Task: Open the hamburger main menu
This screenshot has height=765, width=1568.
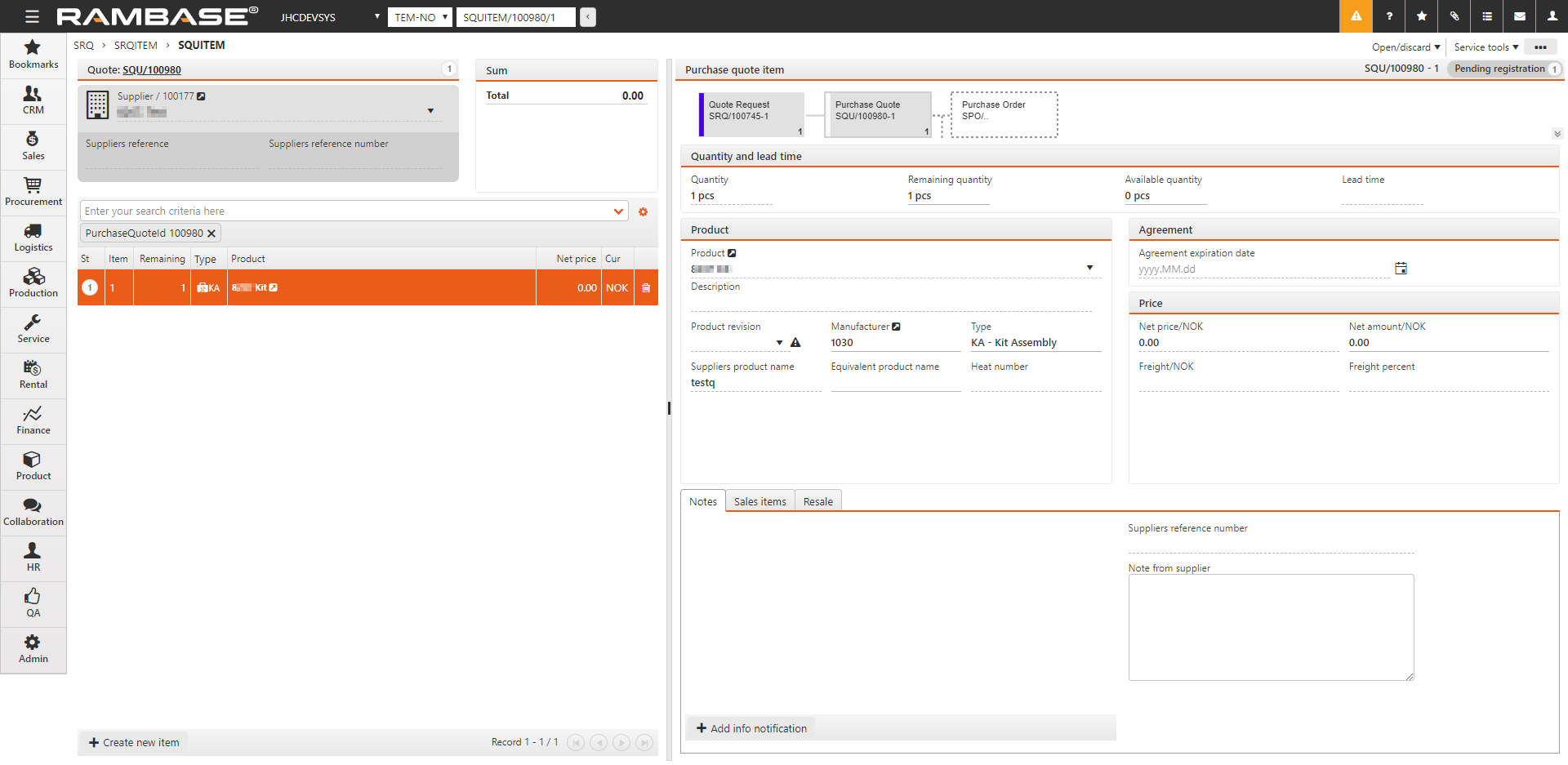Action: (x=32, y=16)
